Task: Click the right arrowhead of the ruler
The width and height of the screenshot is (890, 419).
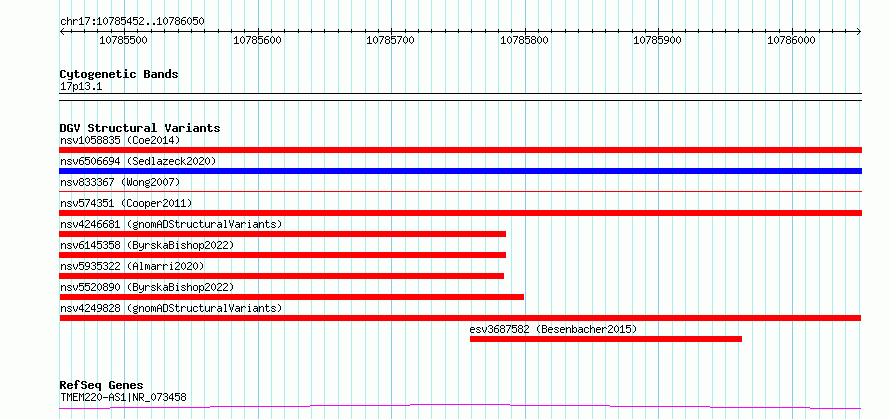Action: [x=859, y=32]
